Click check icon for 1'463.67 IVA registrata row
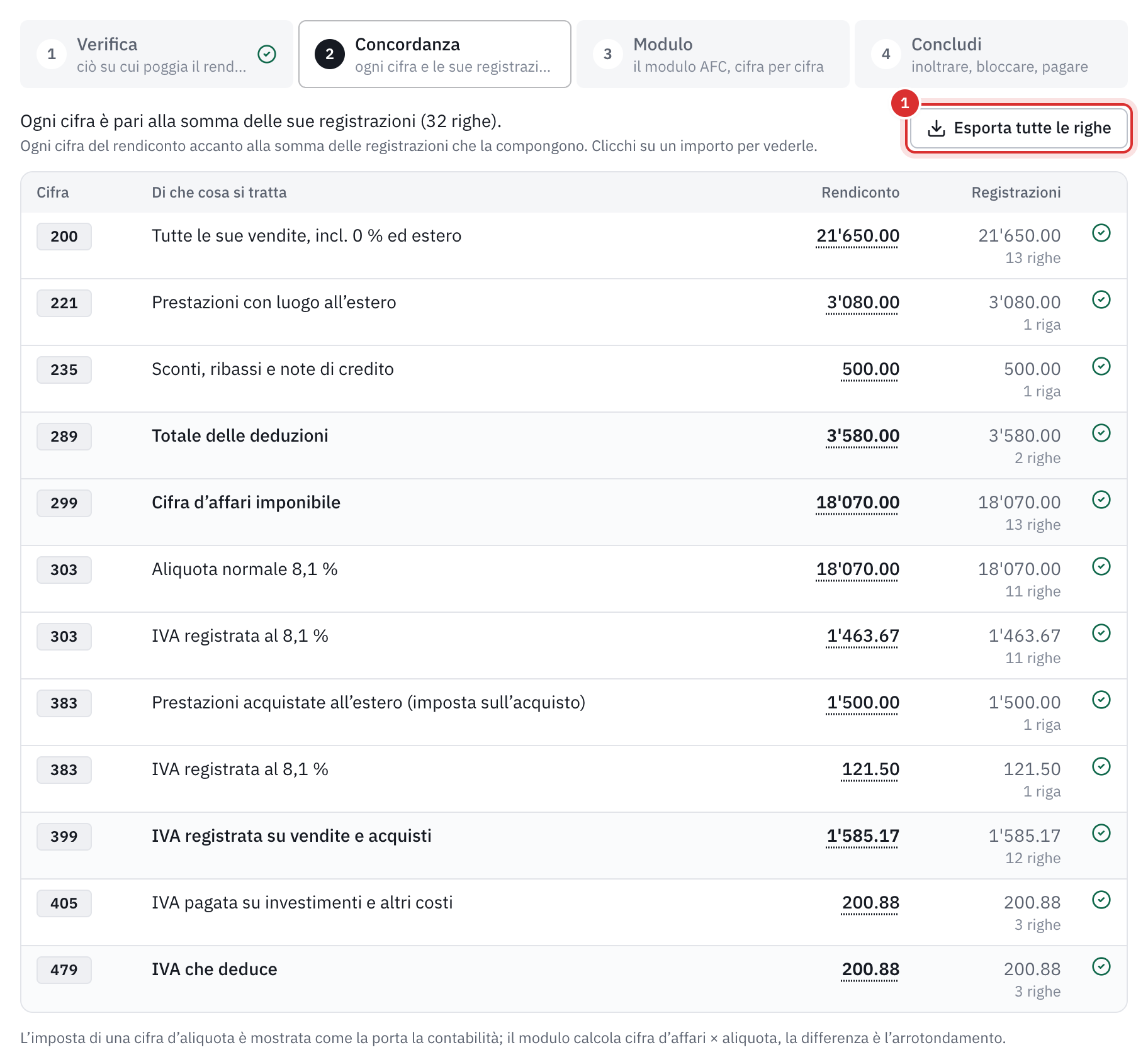Screen dimensions: 1148x1062 (x=1101, y=634)
